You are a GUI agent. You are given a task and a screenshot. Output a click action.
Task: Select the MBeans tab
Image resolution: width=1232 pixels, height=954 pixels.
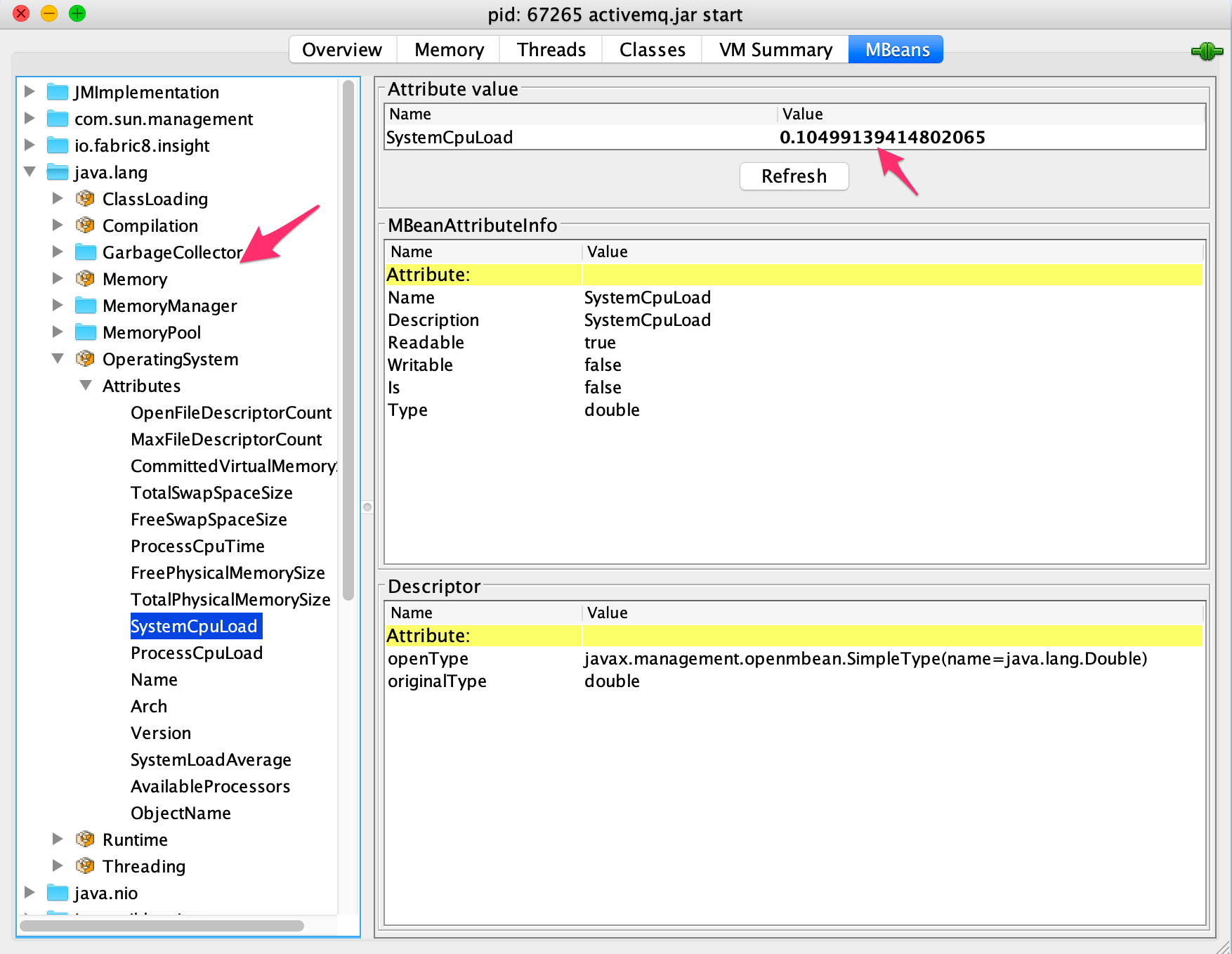896,50
